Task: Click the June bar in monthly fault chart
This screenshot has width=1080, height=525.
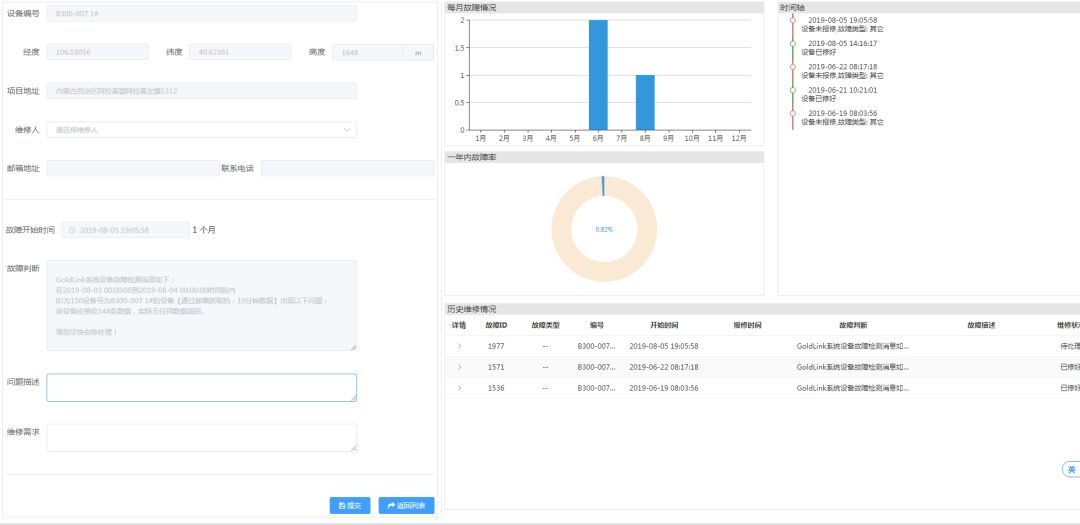Action: 598,75
